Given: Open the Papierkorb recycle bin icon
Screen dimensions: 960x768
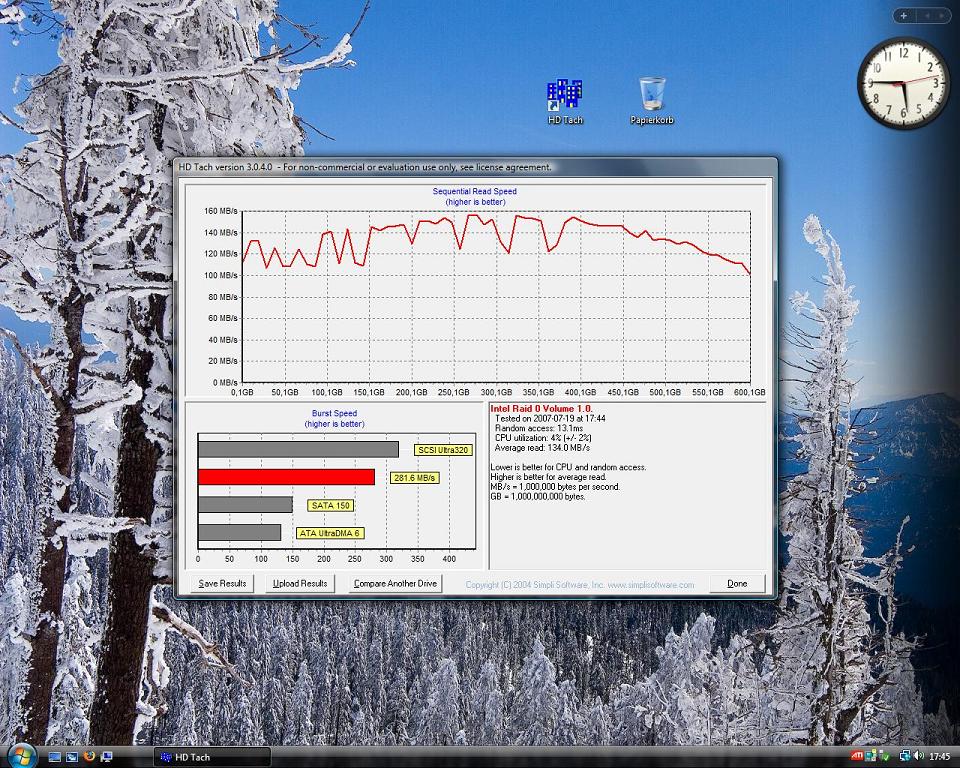Looking at the screenshot, I should 651,102.
